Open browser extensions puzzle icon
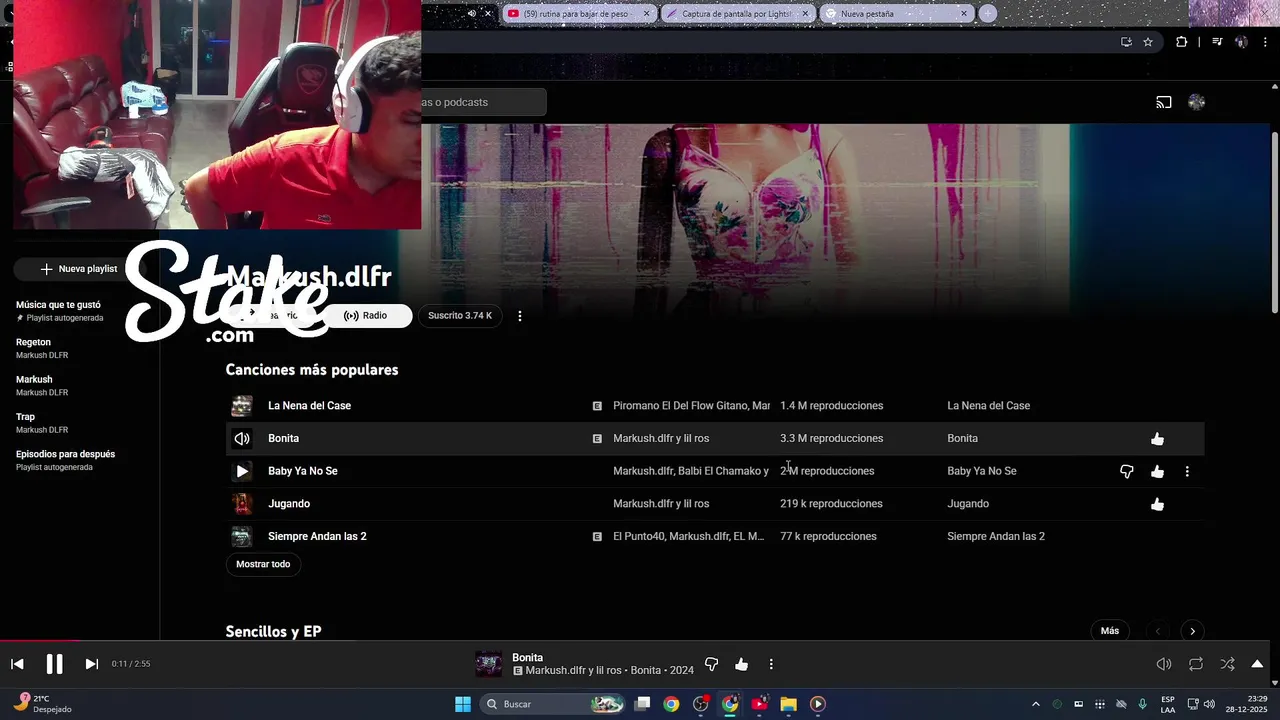The width and height of the screenshot is (1280, 720). click(1181, 42)
